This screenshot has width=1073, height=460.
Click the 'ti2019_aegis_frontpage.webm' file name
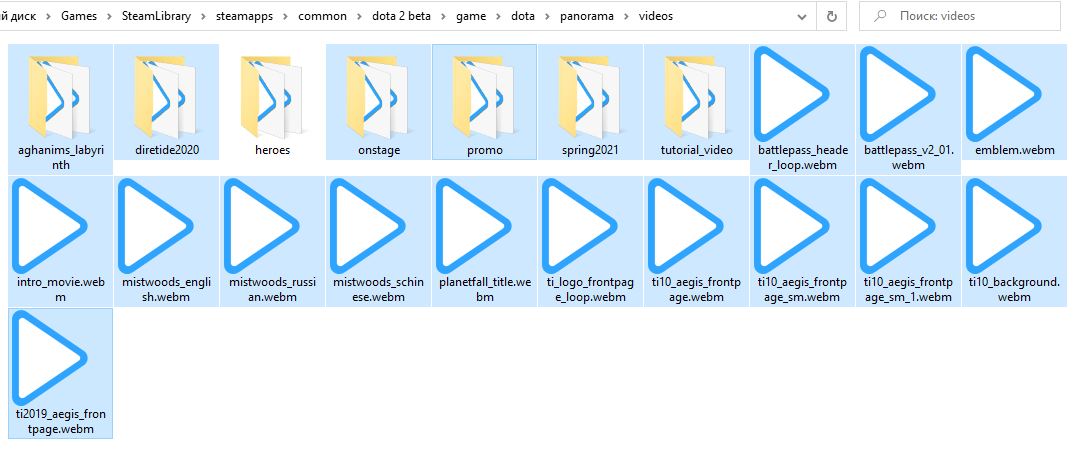[x=60, y=422]
